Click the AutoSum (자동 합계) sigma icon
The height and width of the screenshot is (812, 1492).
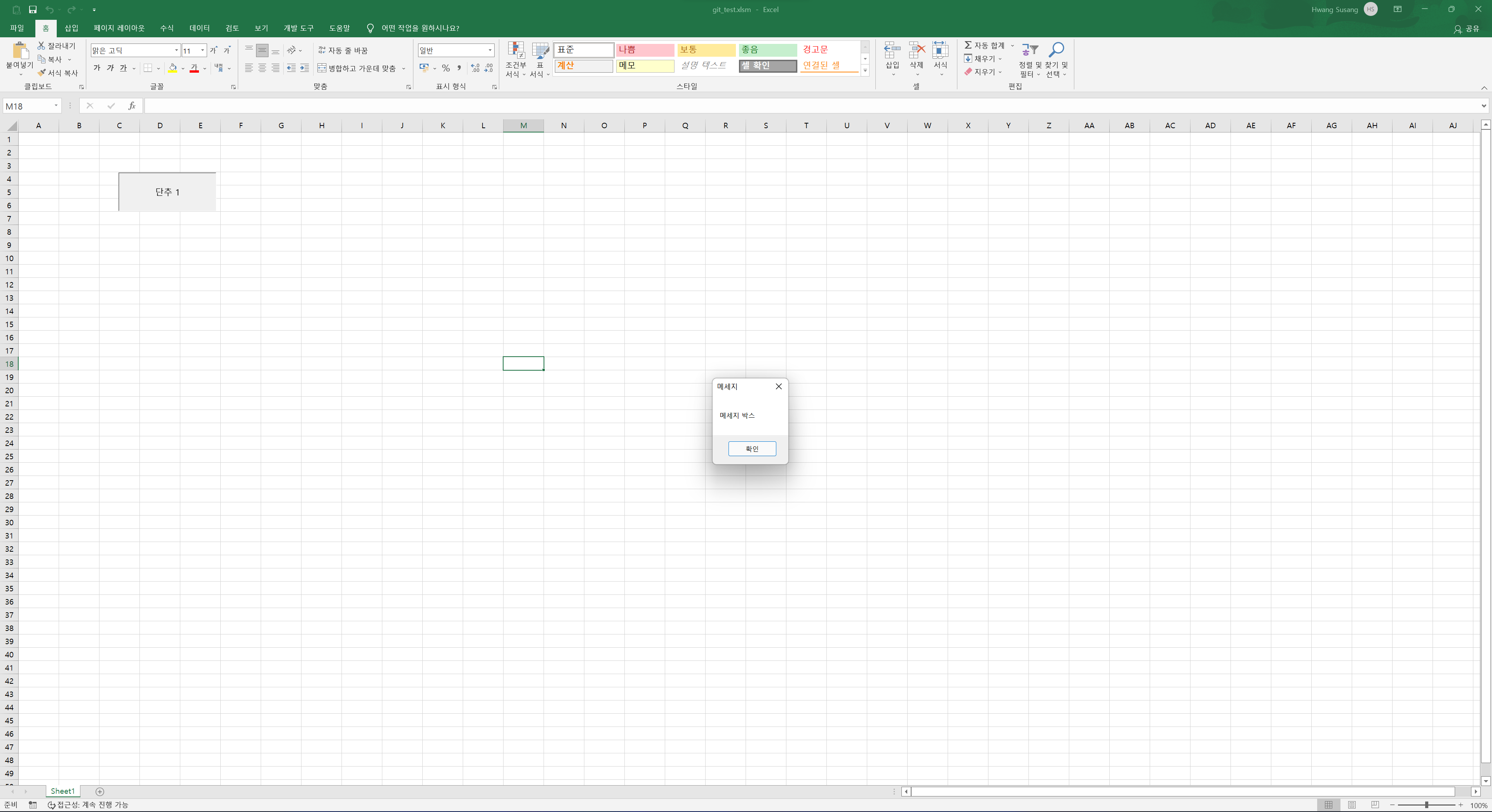click(968, 45)
